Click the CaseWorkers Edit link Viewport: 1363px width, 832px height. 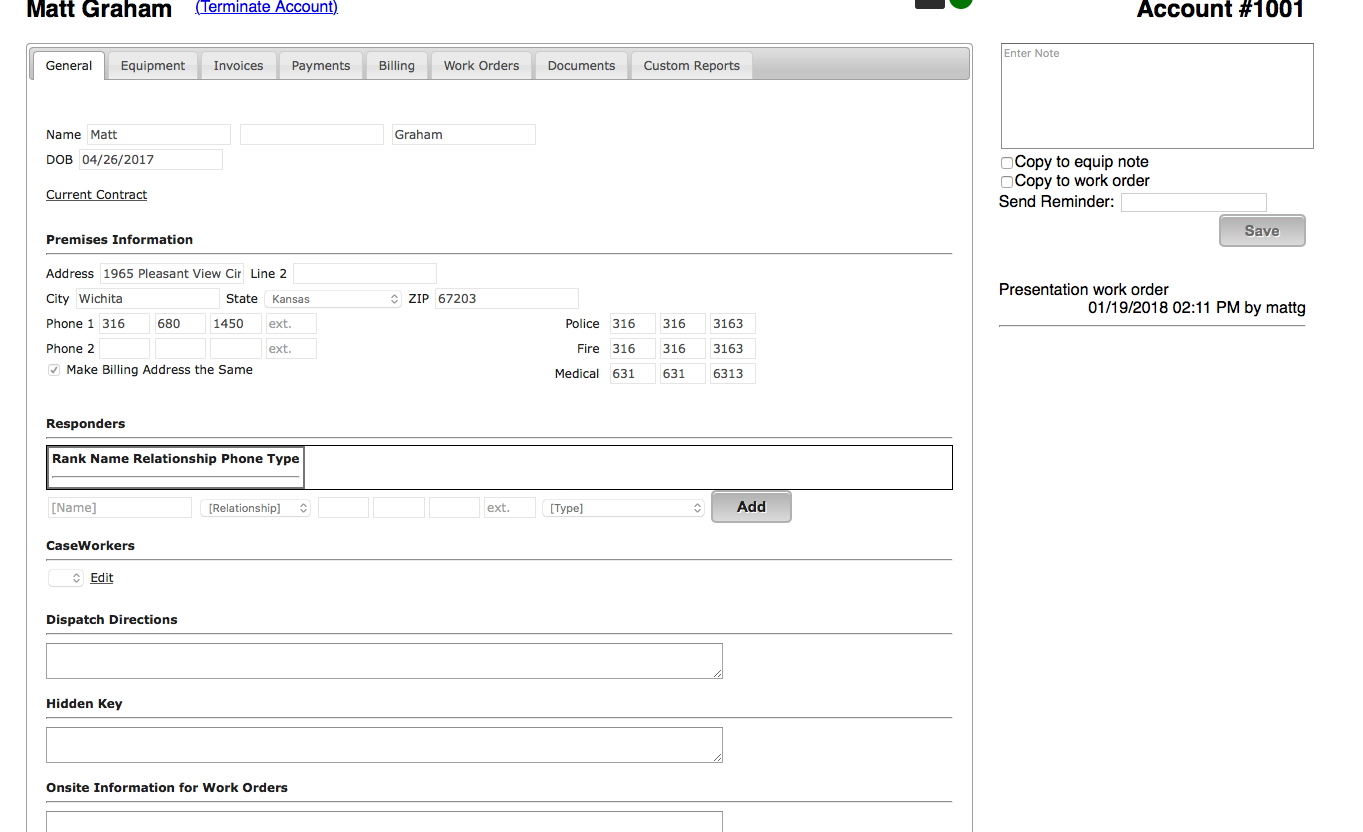coord(102,578)
